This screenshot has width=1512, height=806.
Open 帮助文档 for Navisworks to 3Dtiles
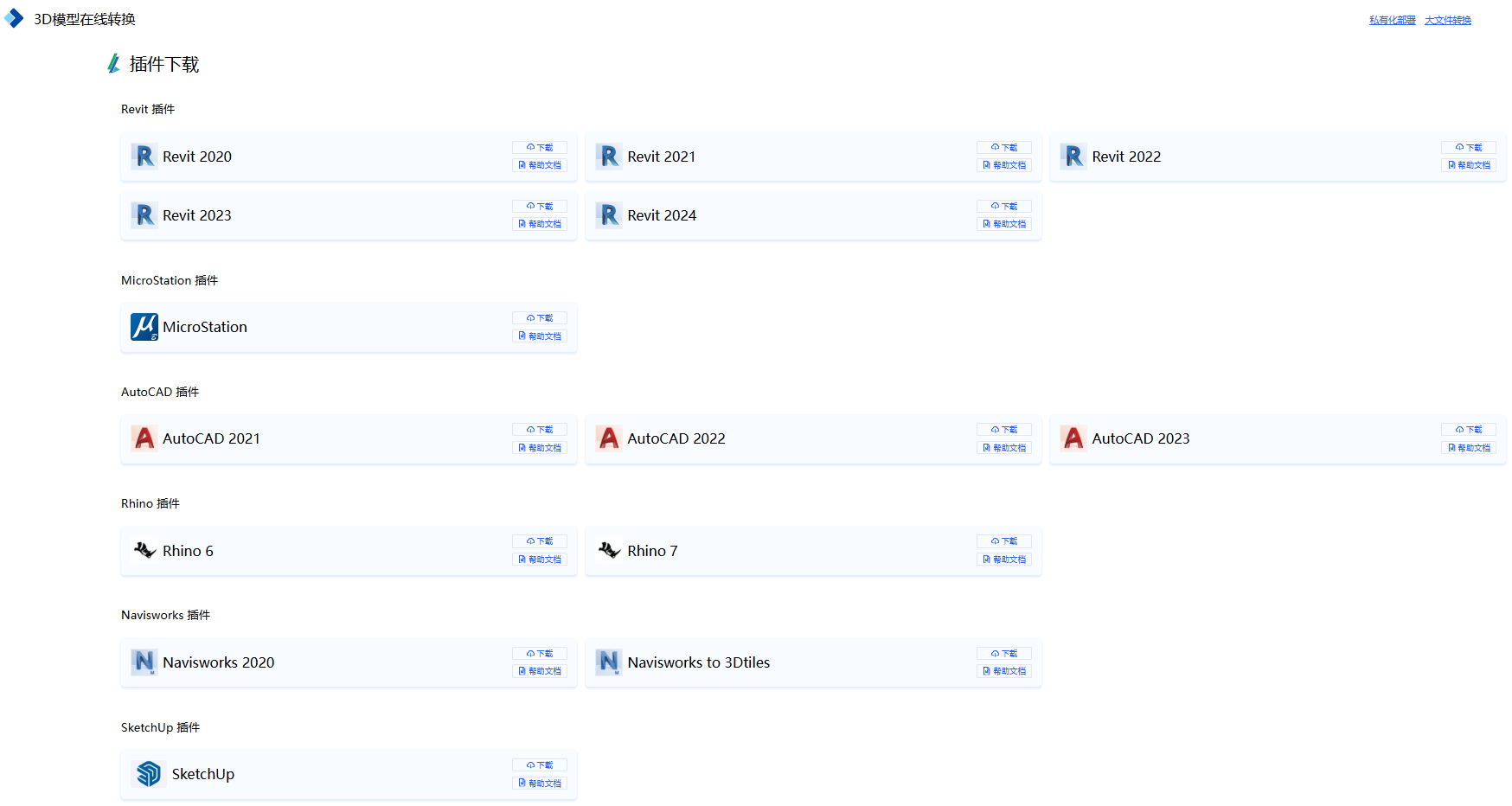pyautogui.click(x=1004, y=671)
